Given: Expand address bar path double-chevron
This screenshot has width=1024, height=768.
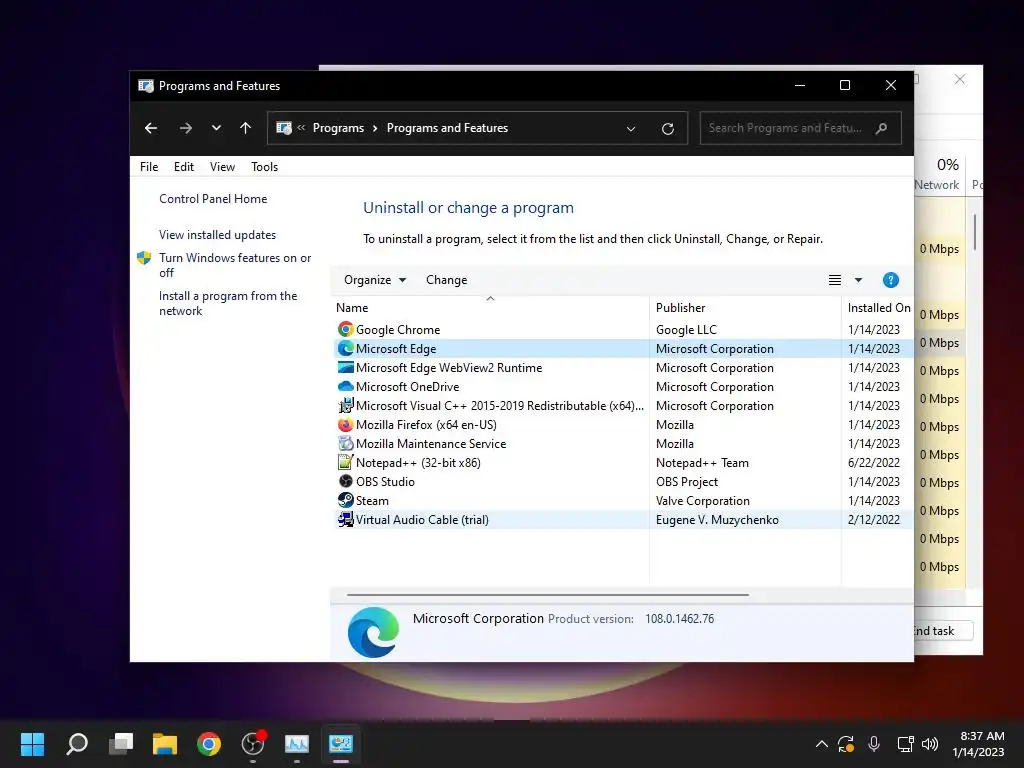Looking at the screenshot, I should pos(301,128).
